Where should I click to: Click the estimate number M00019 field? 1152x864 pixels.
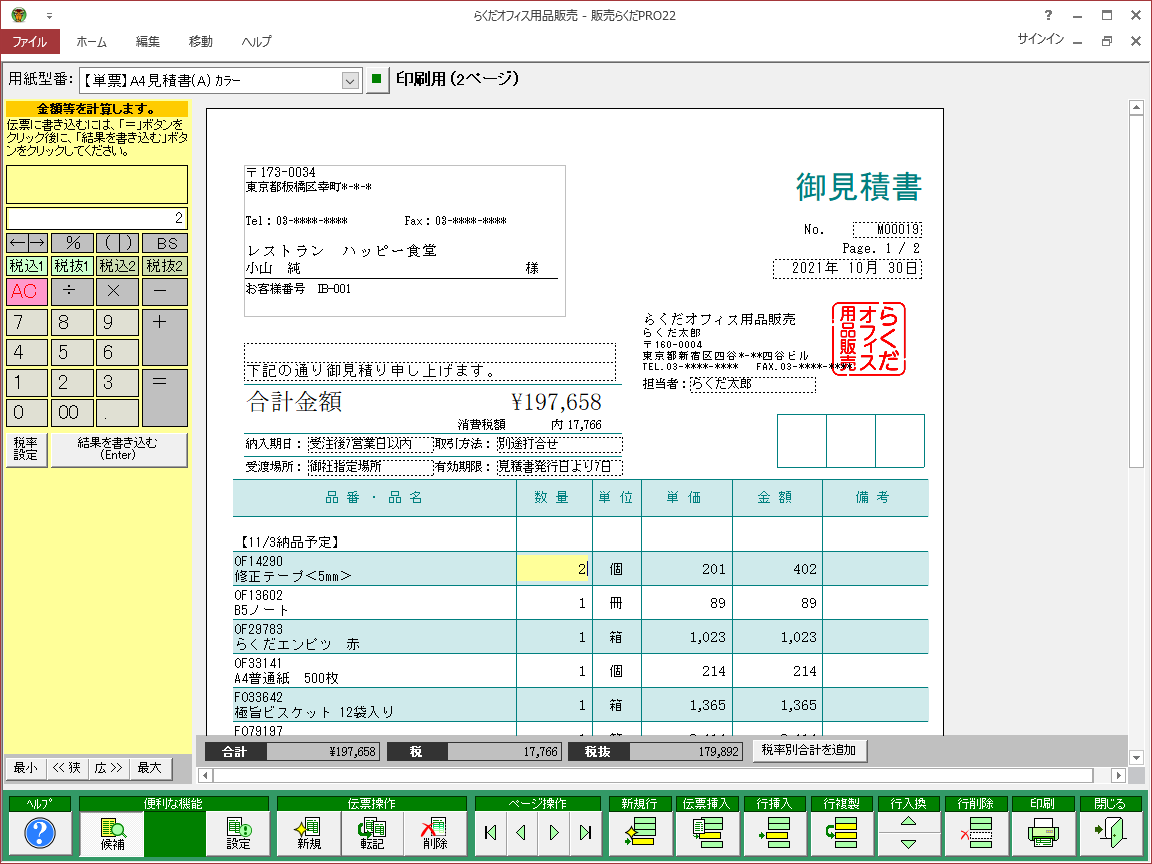(x=888, y=229)
